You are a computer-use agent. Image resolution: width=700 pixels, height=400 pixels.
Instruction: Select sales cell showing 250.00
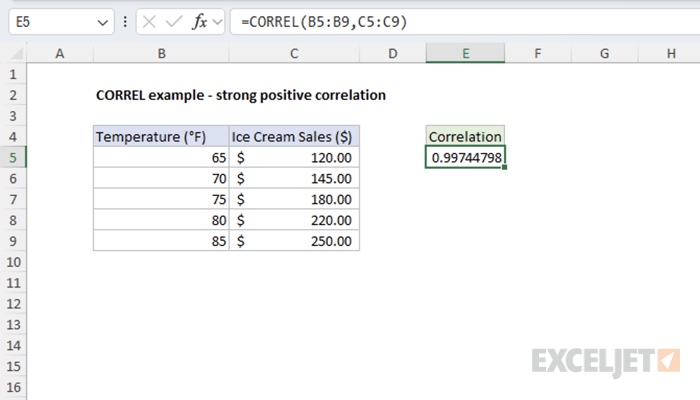coord(294,241)
